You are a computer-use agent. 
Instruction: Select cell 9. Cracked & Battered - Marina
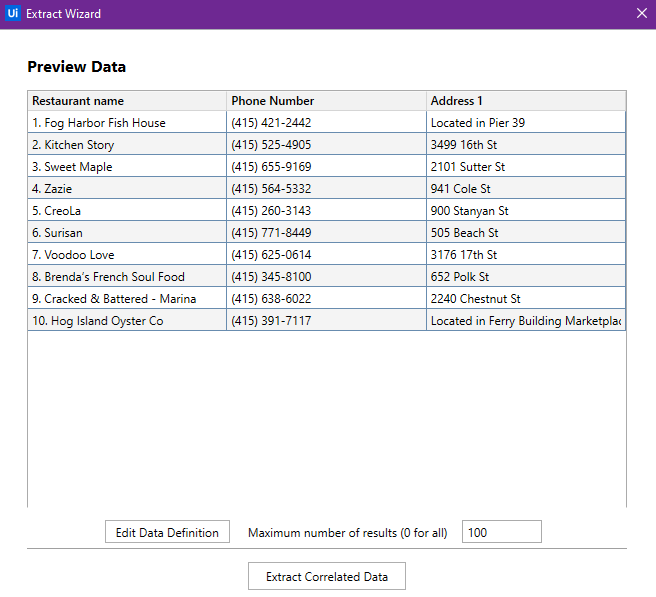(x=127, y=298)
